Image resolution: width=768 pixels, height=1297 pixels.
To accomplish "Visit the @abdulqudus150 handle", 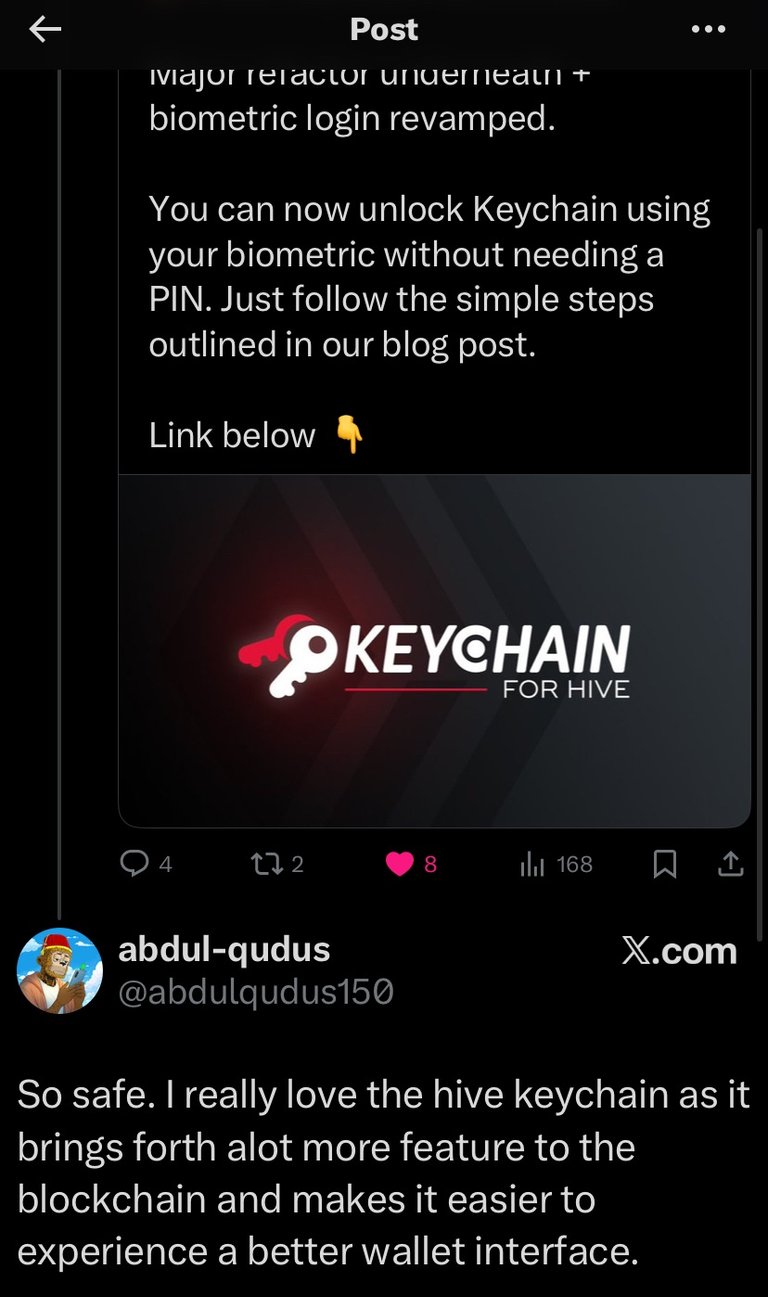I will coord(256,991).
